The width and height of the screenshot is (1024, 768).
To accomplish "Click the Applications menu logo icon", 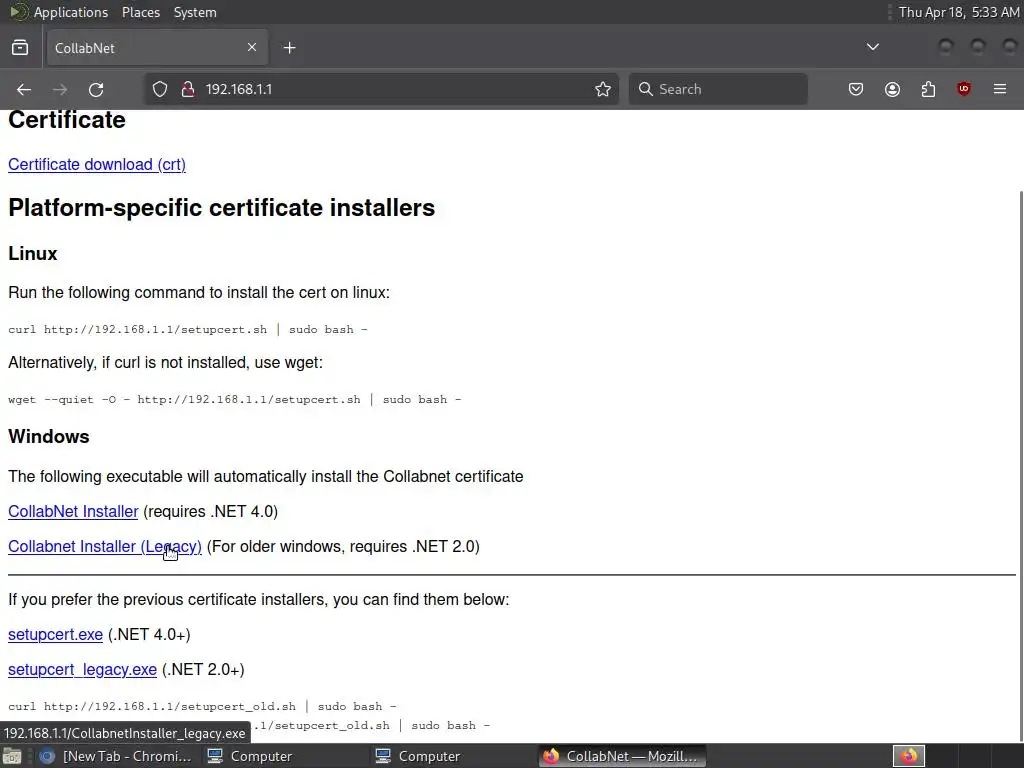I will pos(18,12).
